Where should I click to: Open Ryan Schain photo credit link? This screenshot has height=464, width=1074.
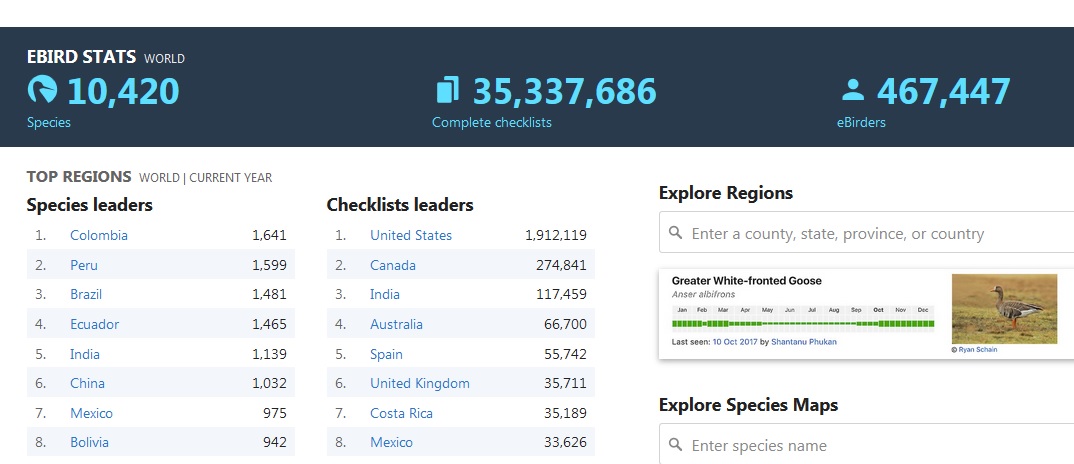tap(977, 350)
